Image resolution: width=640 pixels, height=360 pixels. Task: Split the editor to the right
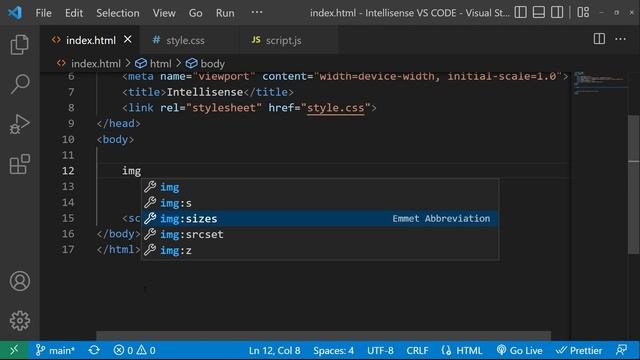click(599, 39)
